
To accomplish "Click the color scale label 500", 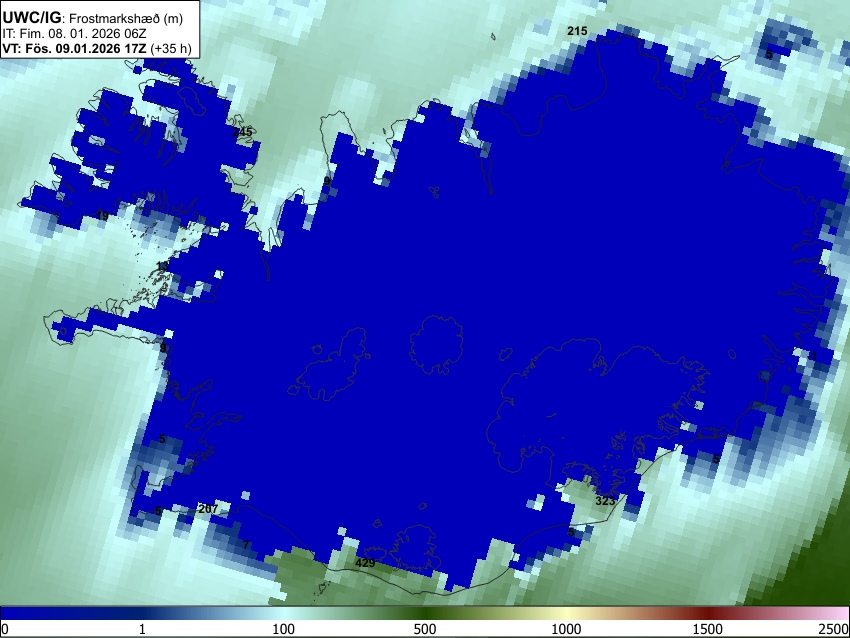I will point(424,629).
